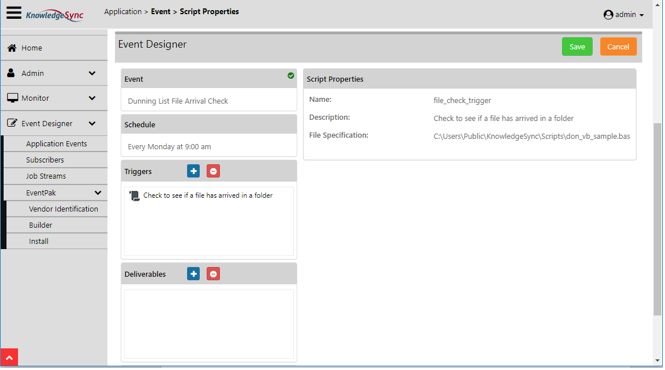This screenshot has height=370, width=665.
Task: Click Event breadcrumb link
Action: coord(160,11)
